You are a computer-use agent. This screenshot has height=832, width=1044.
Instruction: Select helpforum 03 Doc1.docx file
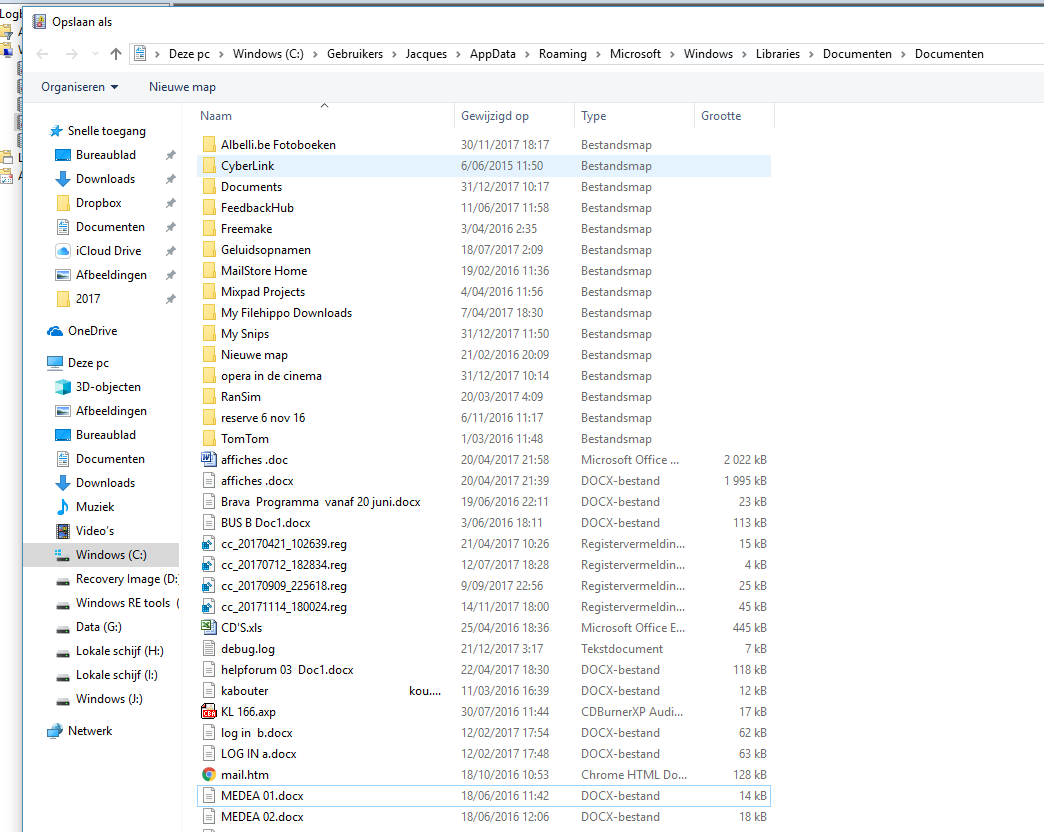pyautogui.click(x=484, y=670)
